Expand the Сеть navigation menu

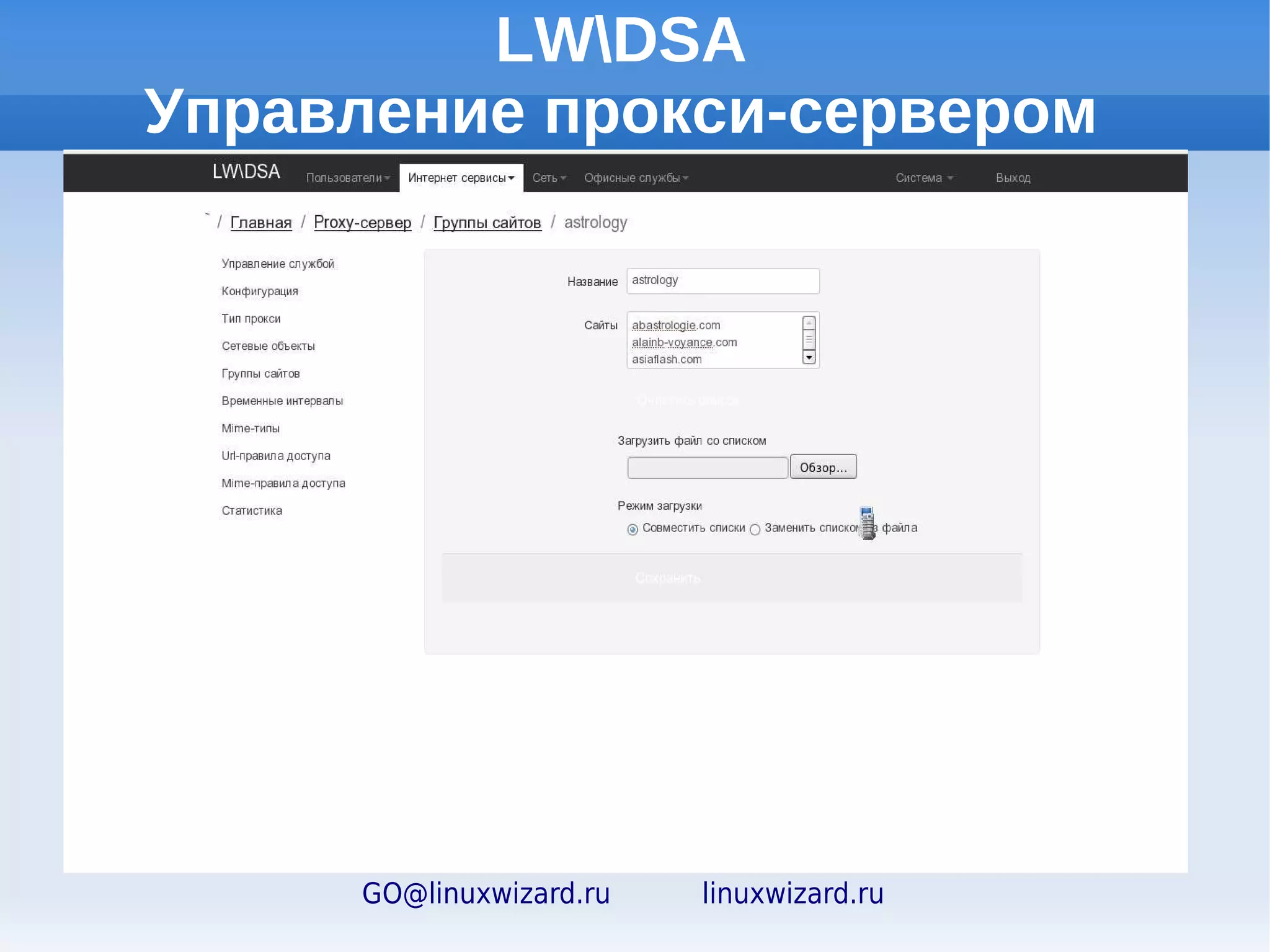click(549, 178)
